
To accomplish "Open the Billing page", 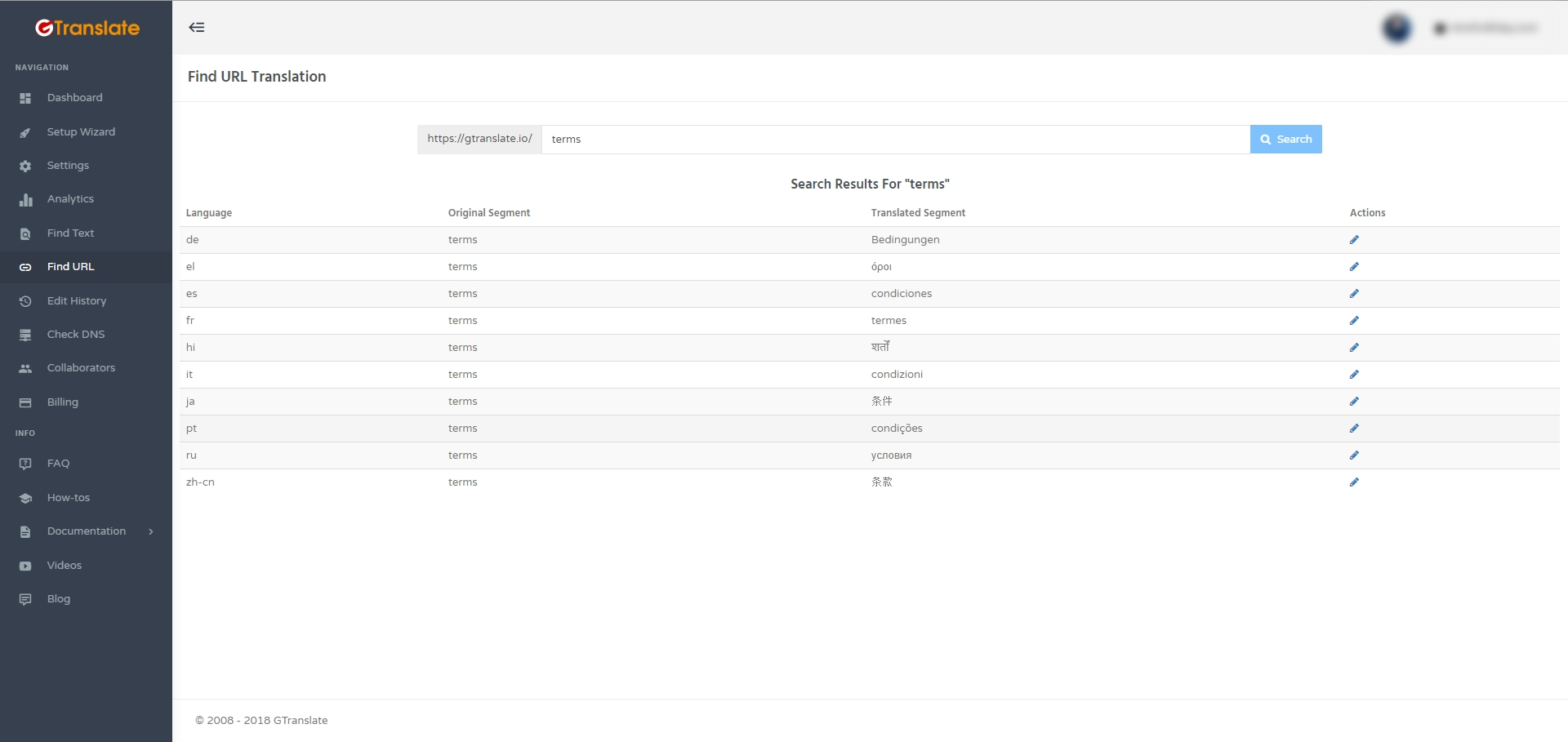I will tap(63, 402).
